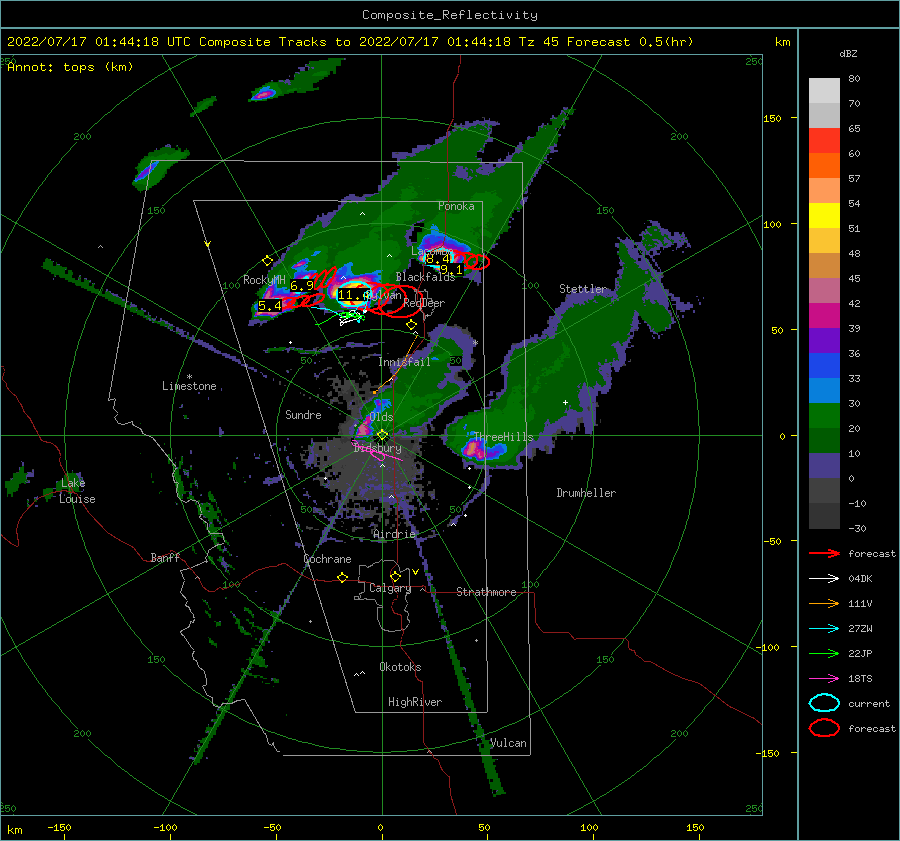Click the dBZ legend heading
The height and width of the screenshot is (841, 900).
pyautogui.click(x=848, y=54)
